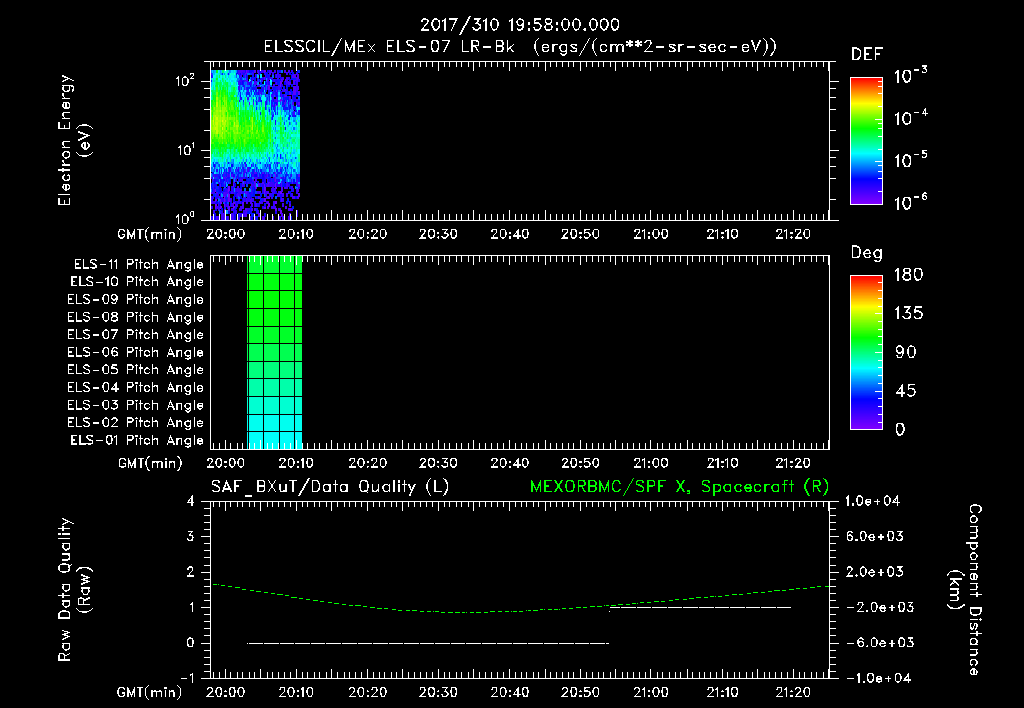Screen dimensions: 1024x708
Task: Click the 1.0e+04 right axis value
Action: [x=872, y=502]
